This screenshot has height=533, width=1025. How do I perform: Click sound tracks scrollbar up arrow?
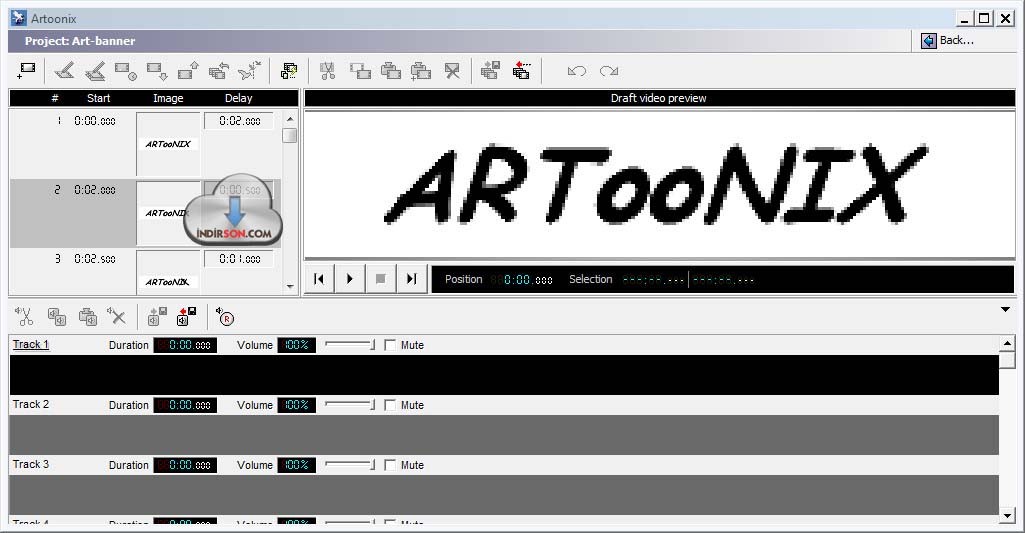(x=1007, y=343)
